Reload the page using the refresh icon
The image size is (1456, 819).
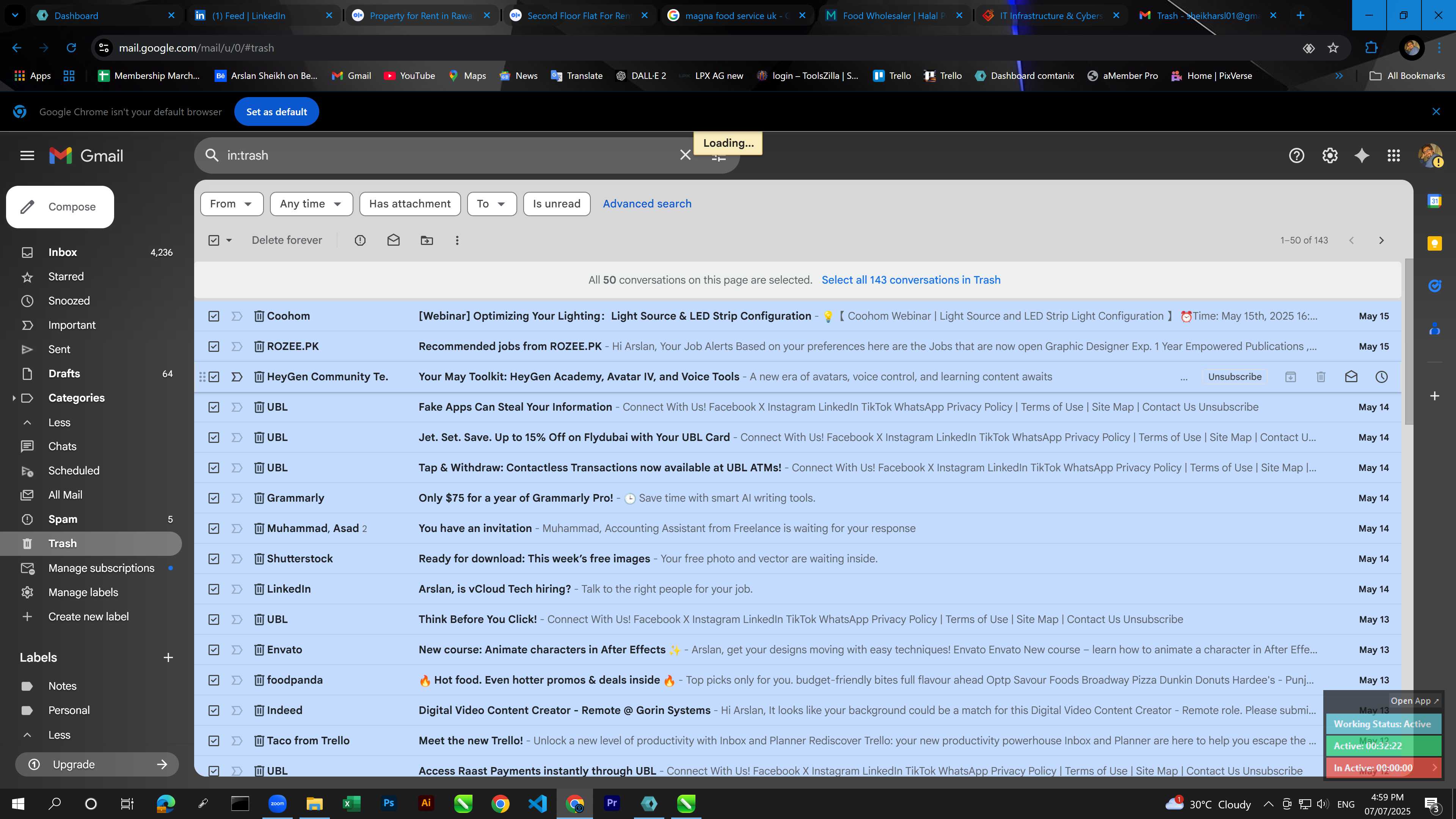(x=71, y=48)
